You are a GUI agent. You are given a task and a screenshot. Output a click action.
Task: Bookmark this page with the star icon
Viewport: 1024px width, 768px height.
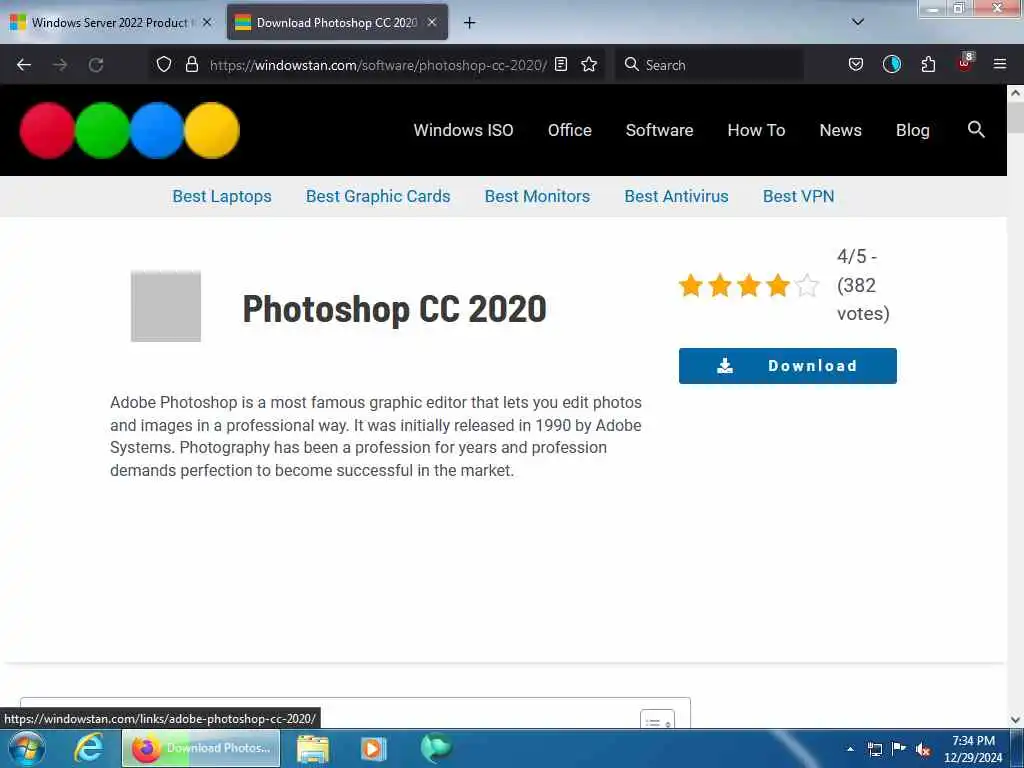[589, 64]
